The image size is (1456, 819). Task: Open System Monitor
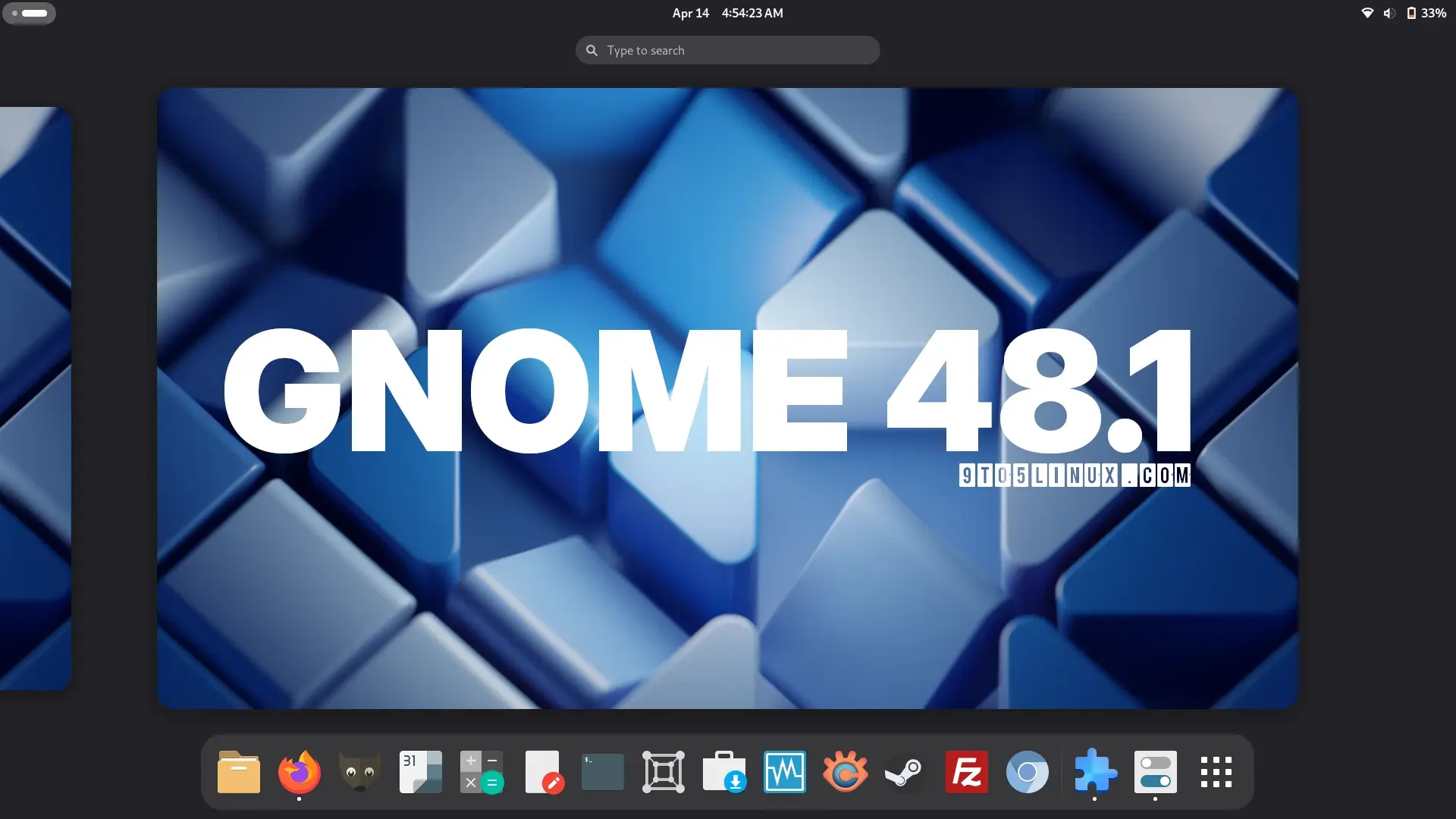784,772
